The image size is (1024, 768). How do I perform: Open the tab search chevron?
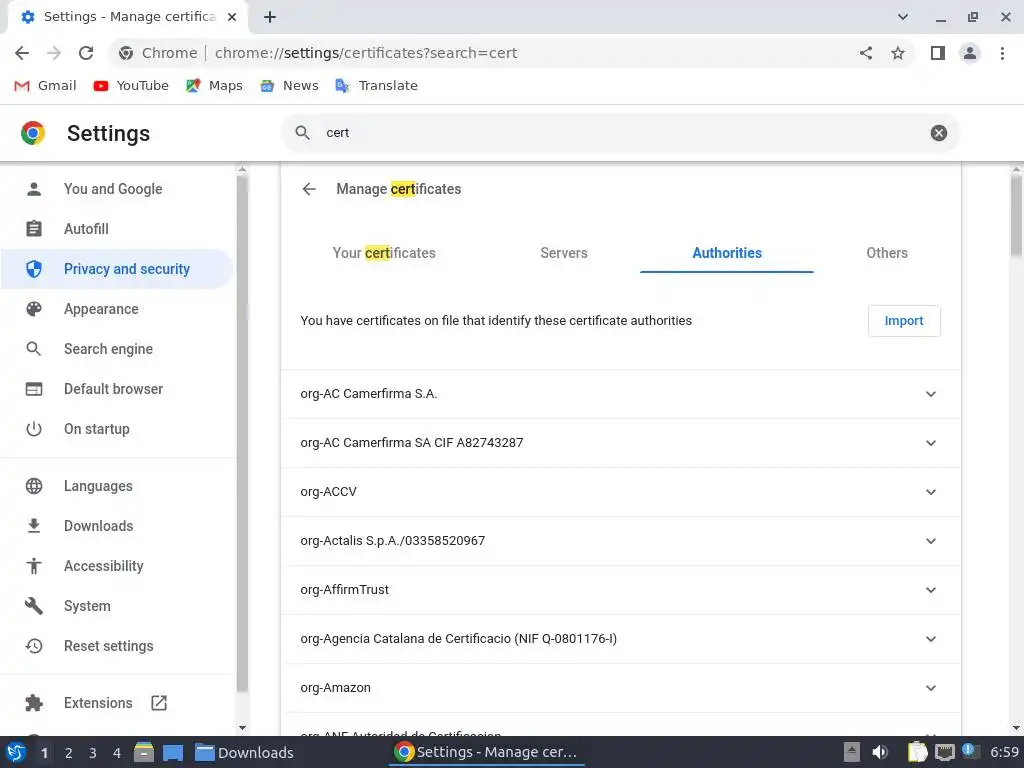(903, 17)
